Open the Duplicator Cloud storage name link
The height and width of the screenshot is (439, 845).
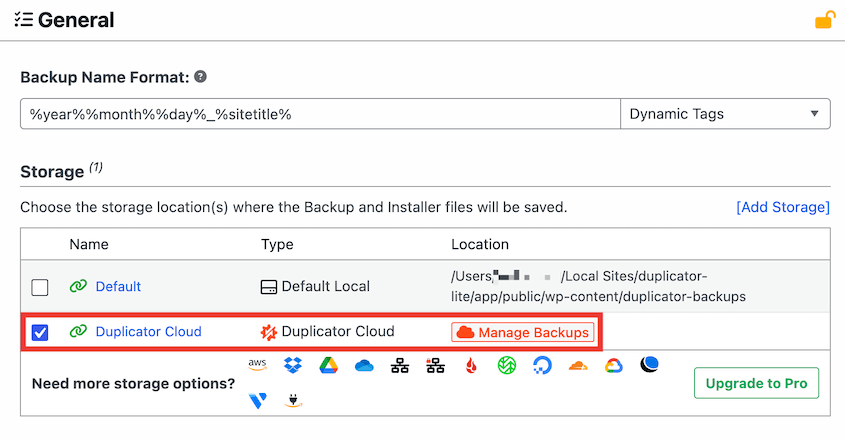pyautogui.click(x=148, y=331)
